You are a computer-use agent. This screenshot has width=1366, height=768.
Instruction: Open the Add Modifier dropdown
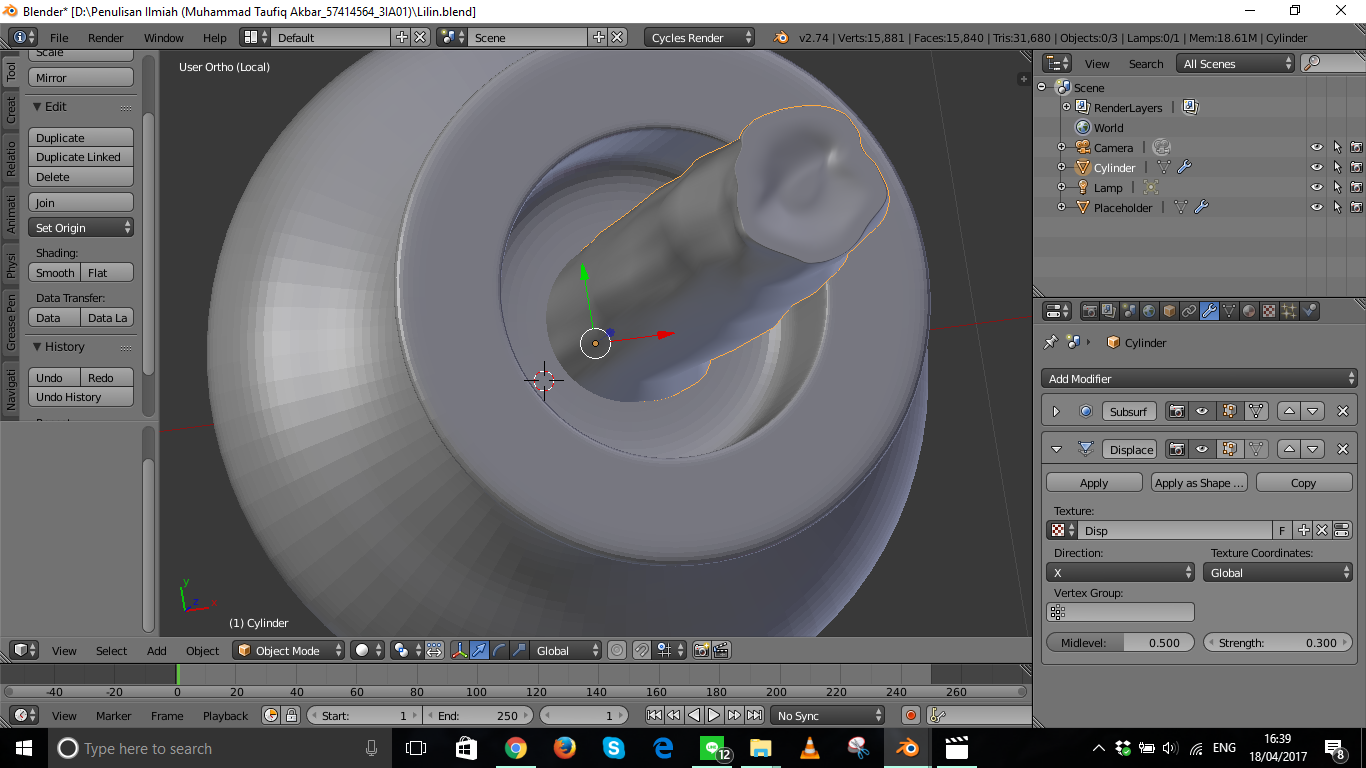click(1199, 378)
